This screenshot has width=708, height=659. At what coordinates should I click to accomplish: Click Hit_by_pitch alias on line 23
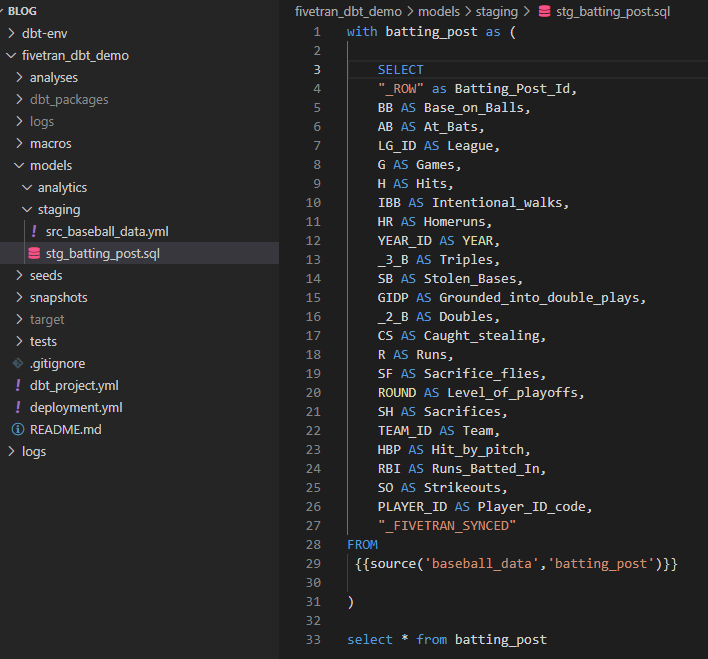pos(478,449)
